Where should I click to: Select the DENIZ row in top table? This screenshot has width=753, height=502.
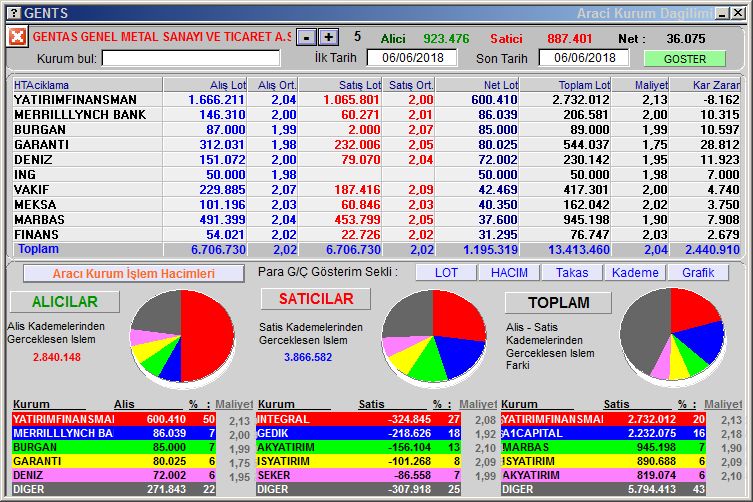[x=376, y=159]
